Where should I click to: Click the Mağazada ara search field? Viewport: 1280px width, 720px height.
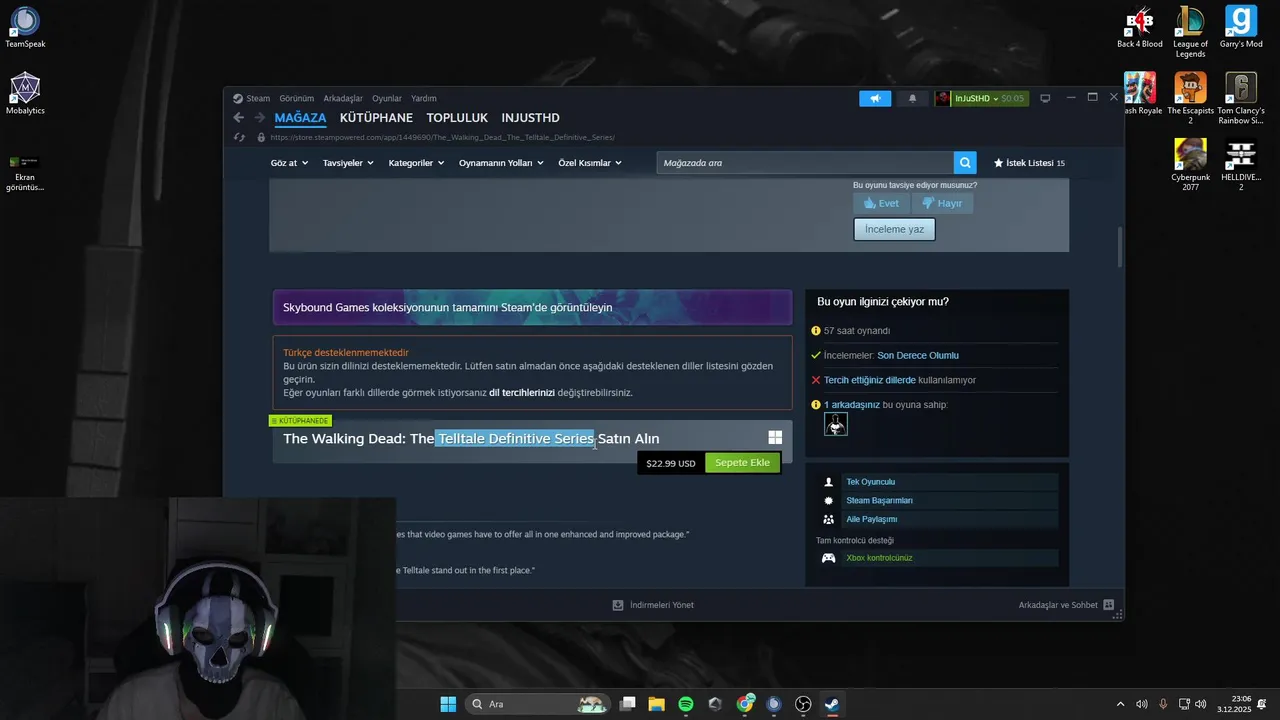pyautogui.click(x=805, y=162)
